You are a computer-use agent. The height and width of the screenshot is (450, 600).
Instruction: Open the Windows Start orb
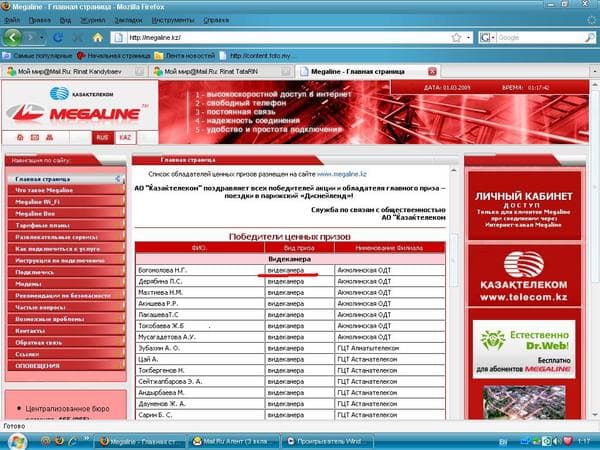point(17,441)
